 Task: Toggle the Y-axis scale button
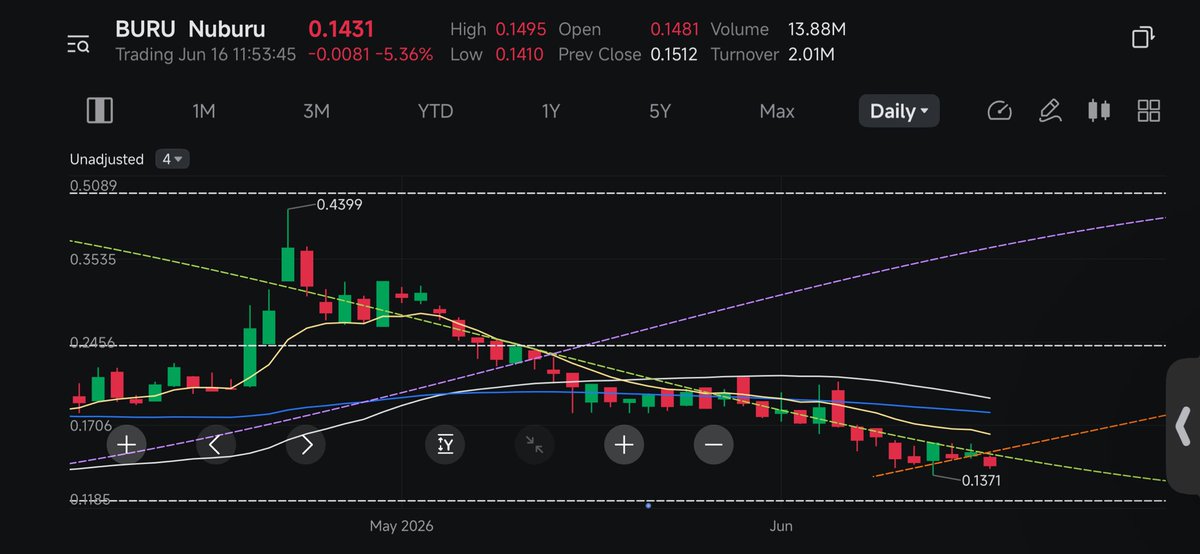(445, 444)
